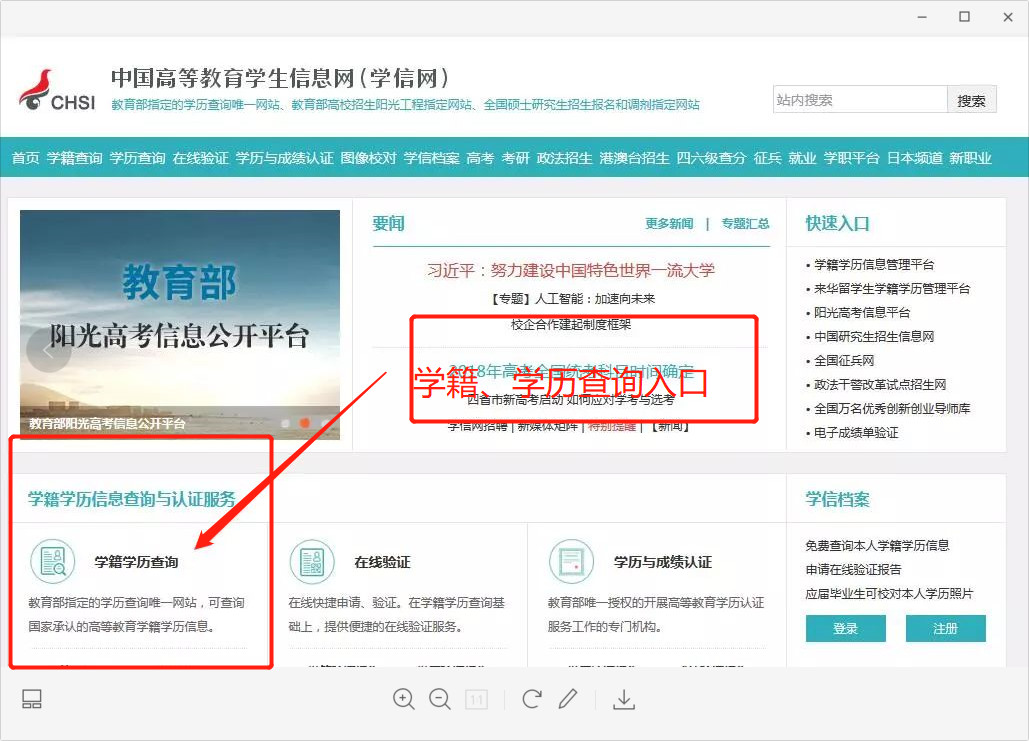Open the 高考 navigation item
This screenshot has width=1029, height=741.
point(480,158)
